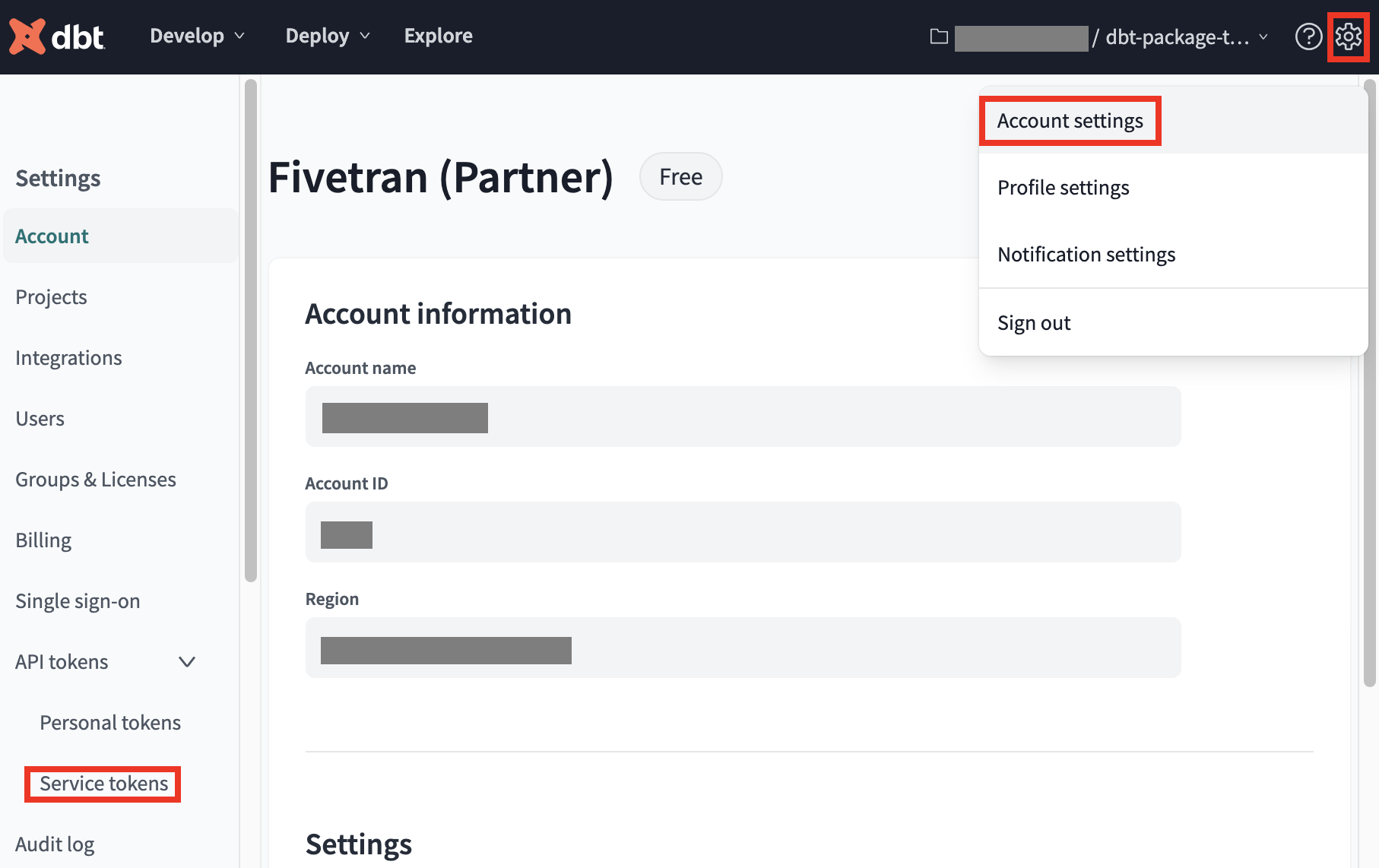Click the Fivetran (Partner) heading

coord(440,176)
